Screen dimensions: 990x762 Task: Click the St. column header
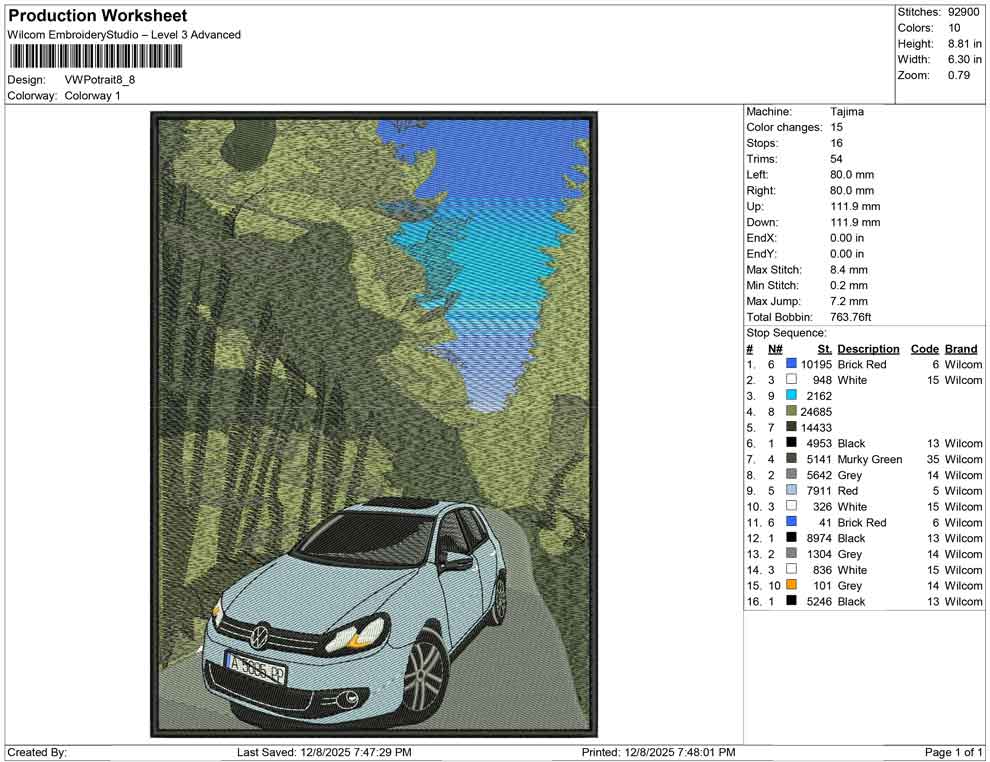(x=823, y=348)
